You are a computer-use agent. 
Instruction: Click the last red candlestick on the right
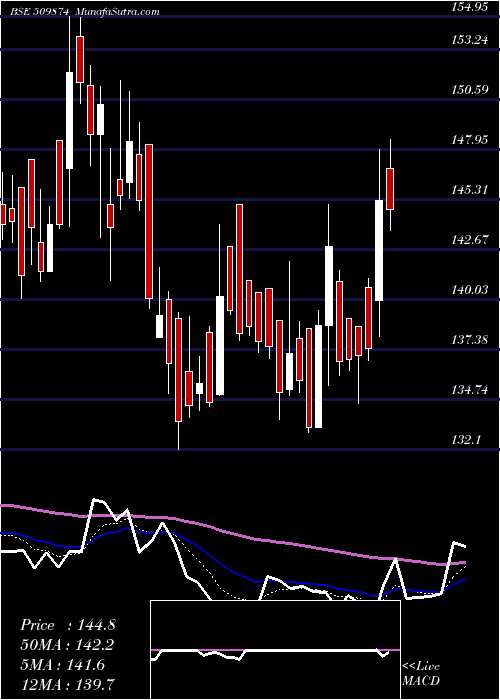point(390,189)
